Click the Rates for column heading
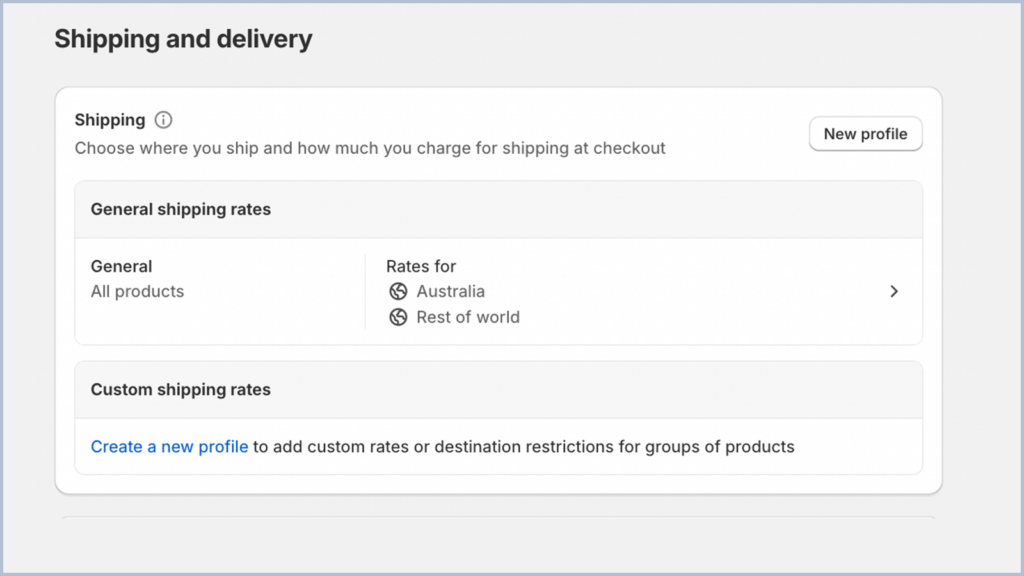The image size is (1024, 576). point(420,266)
